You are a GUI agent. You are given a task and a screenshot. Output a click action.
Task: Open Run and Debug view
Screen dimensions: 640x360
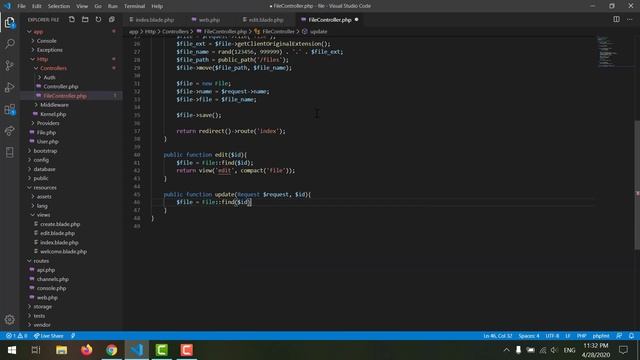coord(10,87)
